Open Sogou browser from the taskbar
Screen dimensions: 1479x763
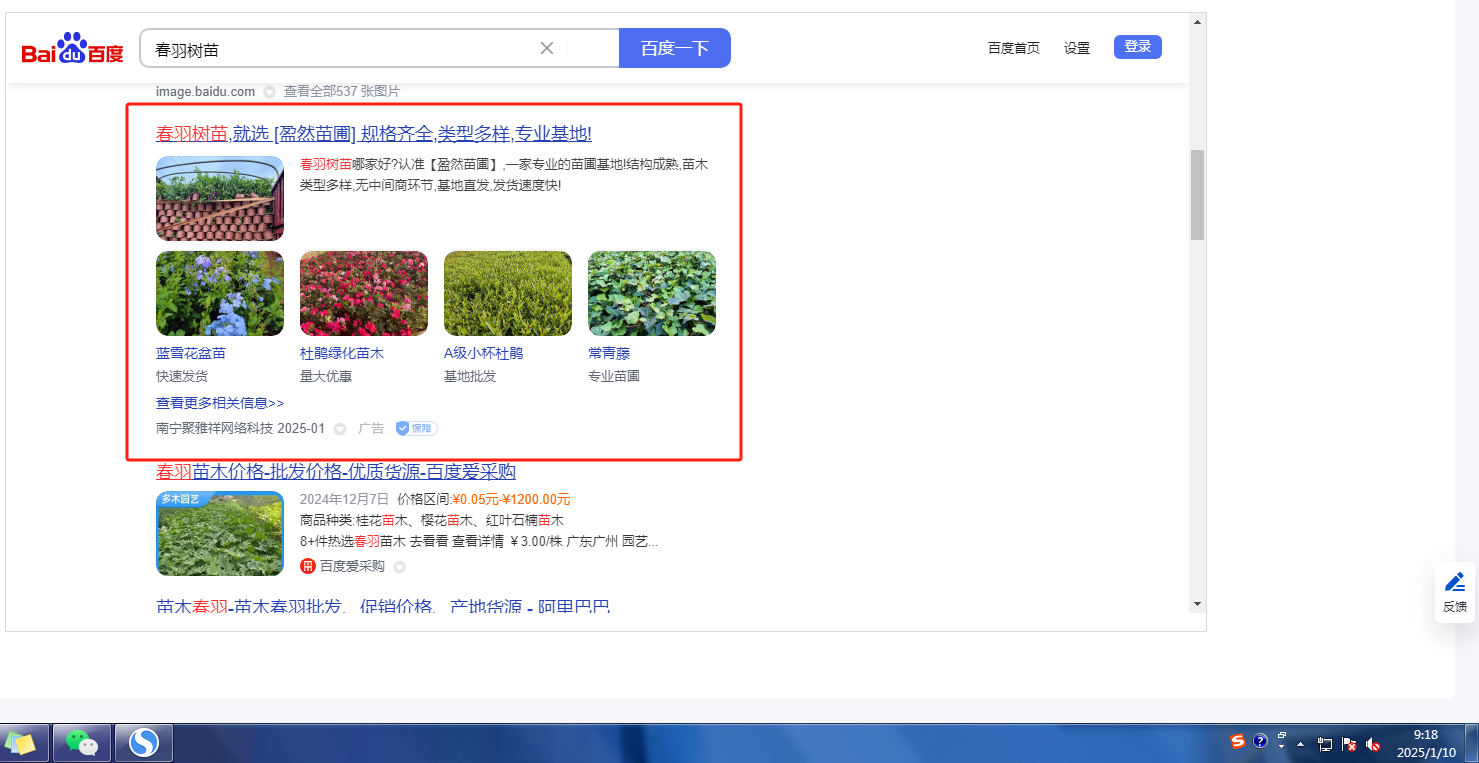(144, 743)
